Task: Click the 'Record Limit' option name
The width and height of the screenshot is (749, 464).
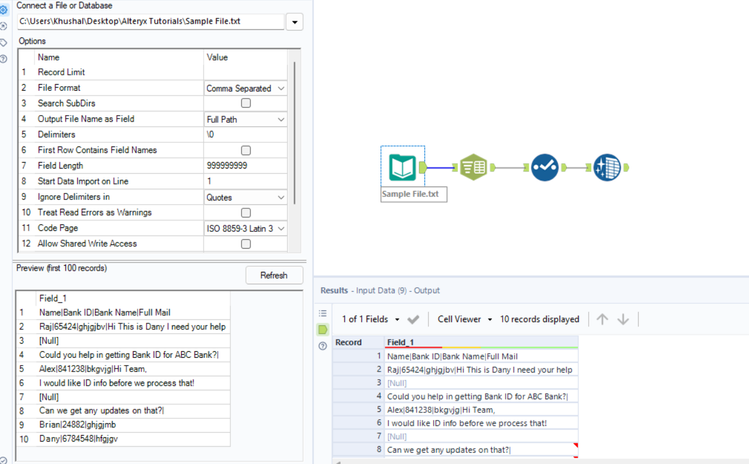Action: 61,72
